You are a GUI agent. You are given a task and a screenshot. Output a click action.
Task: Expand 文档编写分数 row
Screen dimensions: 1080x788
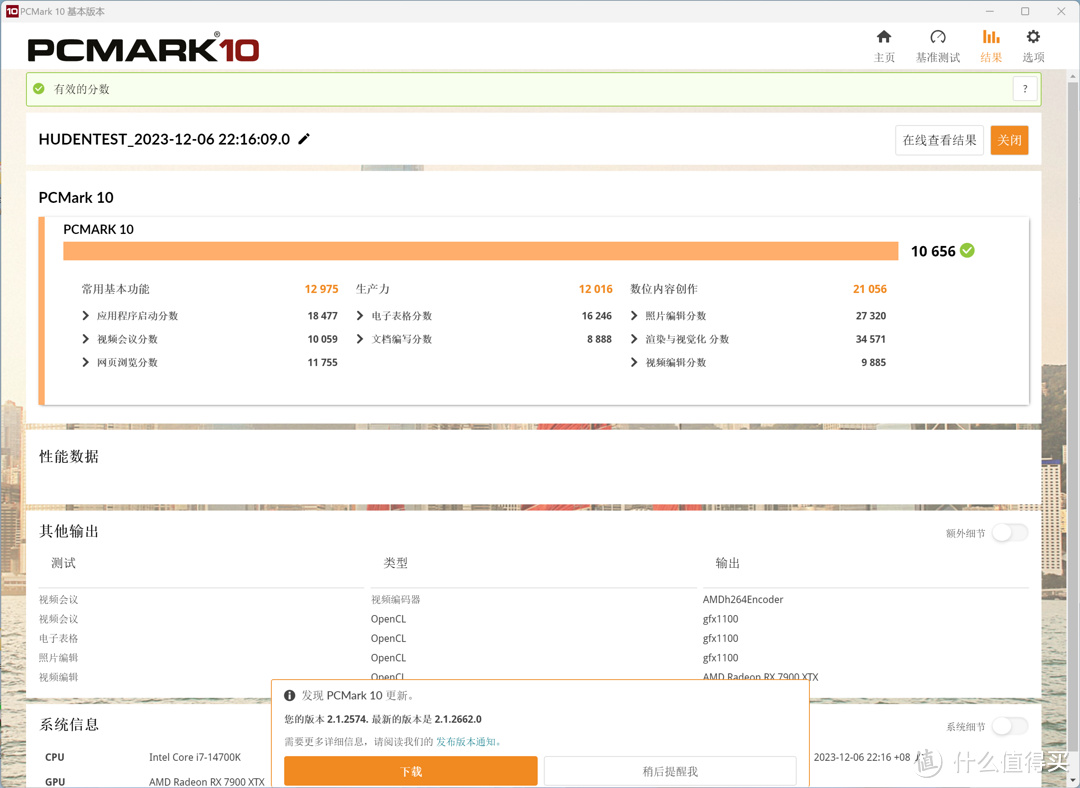(360, 339)
